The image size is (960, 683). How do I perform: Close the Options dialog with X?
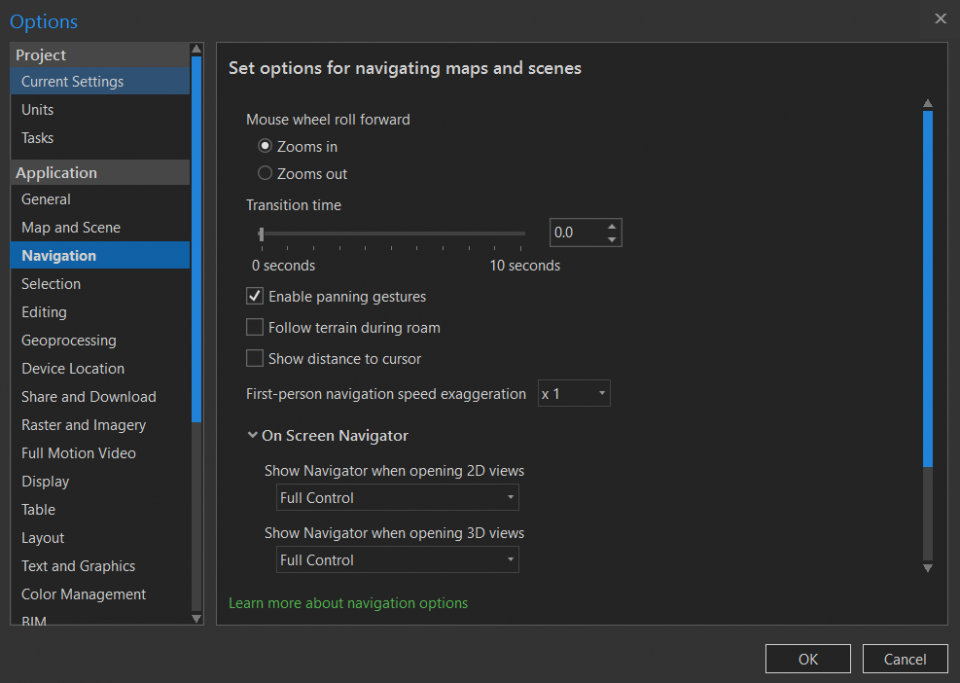tap(939, 19)
